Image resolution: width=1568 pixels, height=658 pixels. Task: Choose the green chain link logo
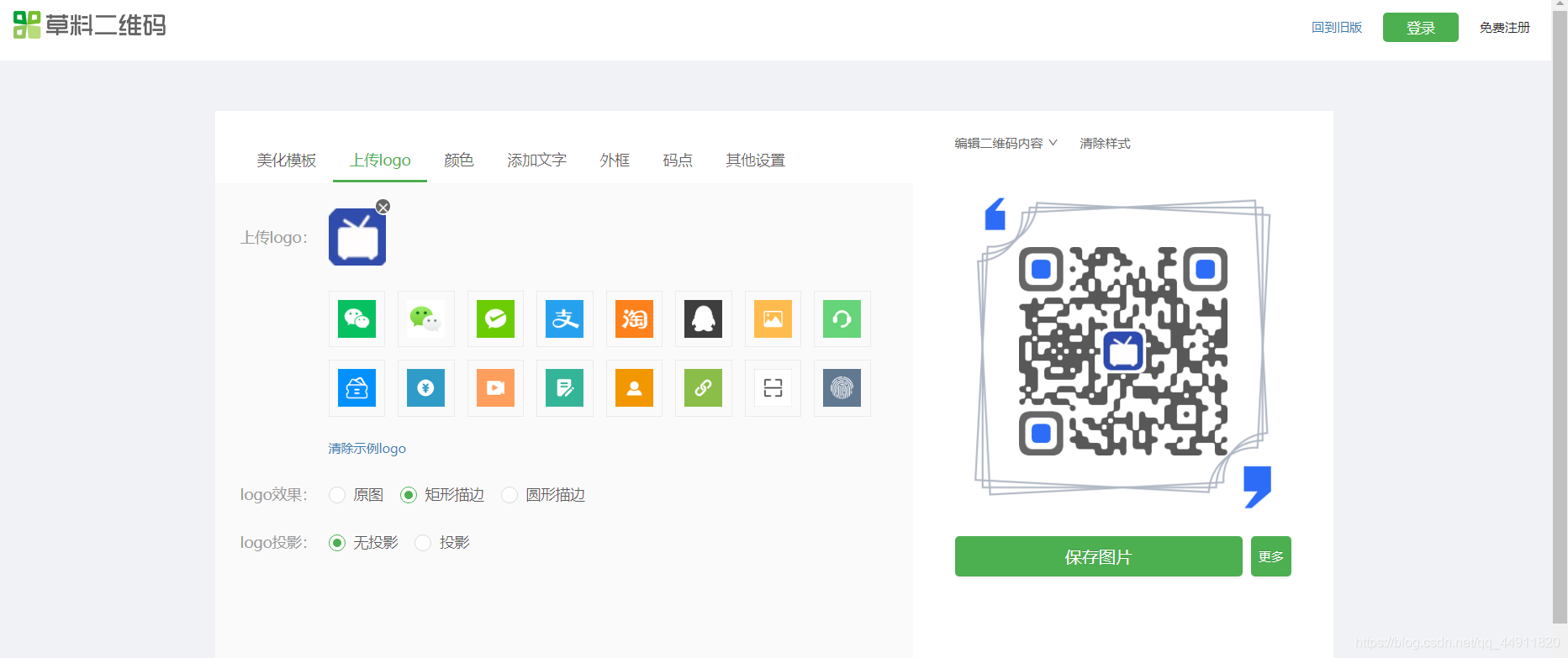coord(704,388)
